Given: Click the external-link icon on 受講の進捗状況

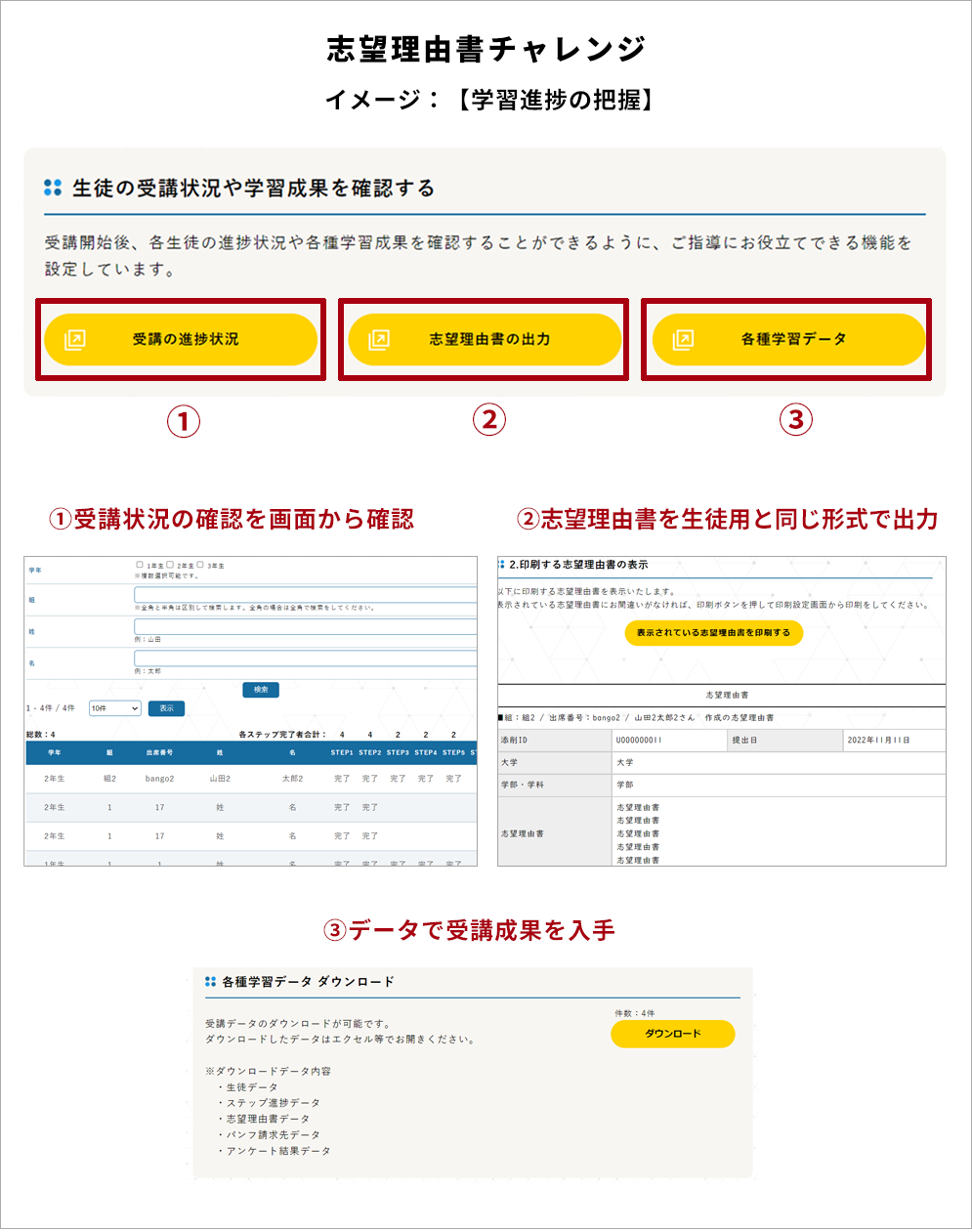Looking at the screenshot, I should tap(74, 340).
